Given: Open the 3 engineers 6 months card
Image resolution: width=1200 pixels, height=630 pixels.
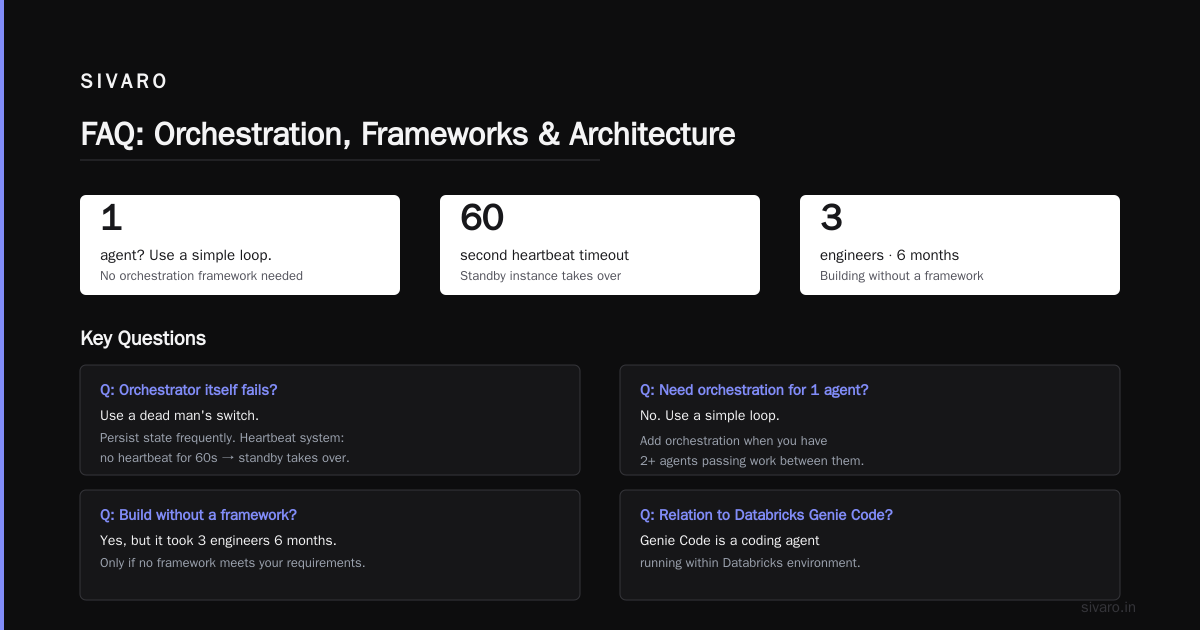Looking at the screenshot, I should pos(960,245).
